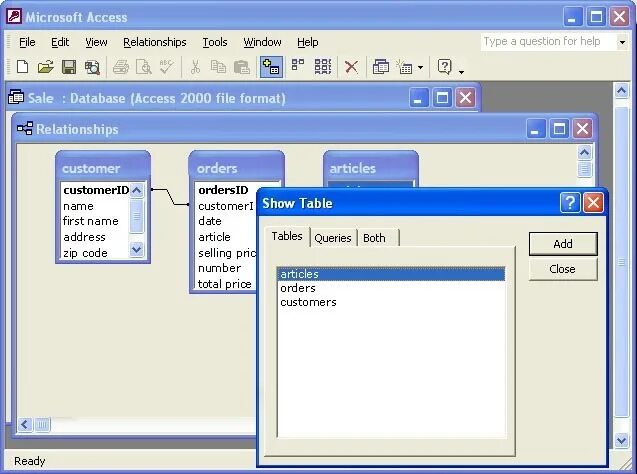Open the Relationships menu
This screenshot has width=637, height=474.
[x=155, y=42]
